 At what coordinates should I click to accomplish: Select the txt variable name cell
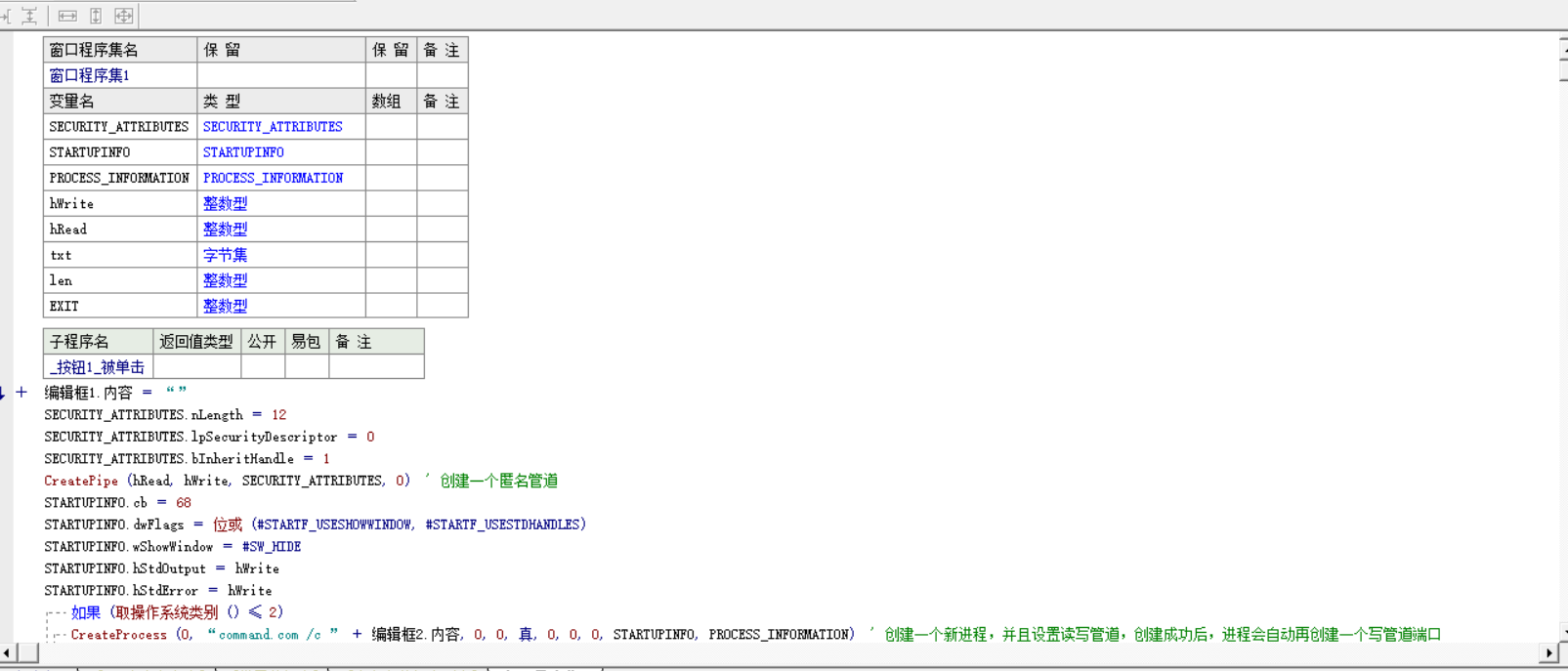coord(120,255)
